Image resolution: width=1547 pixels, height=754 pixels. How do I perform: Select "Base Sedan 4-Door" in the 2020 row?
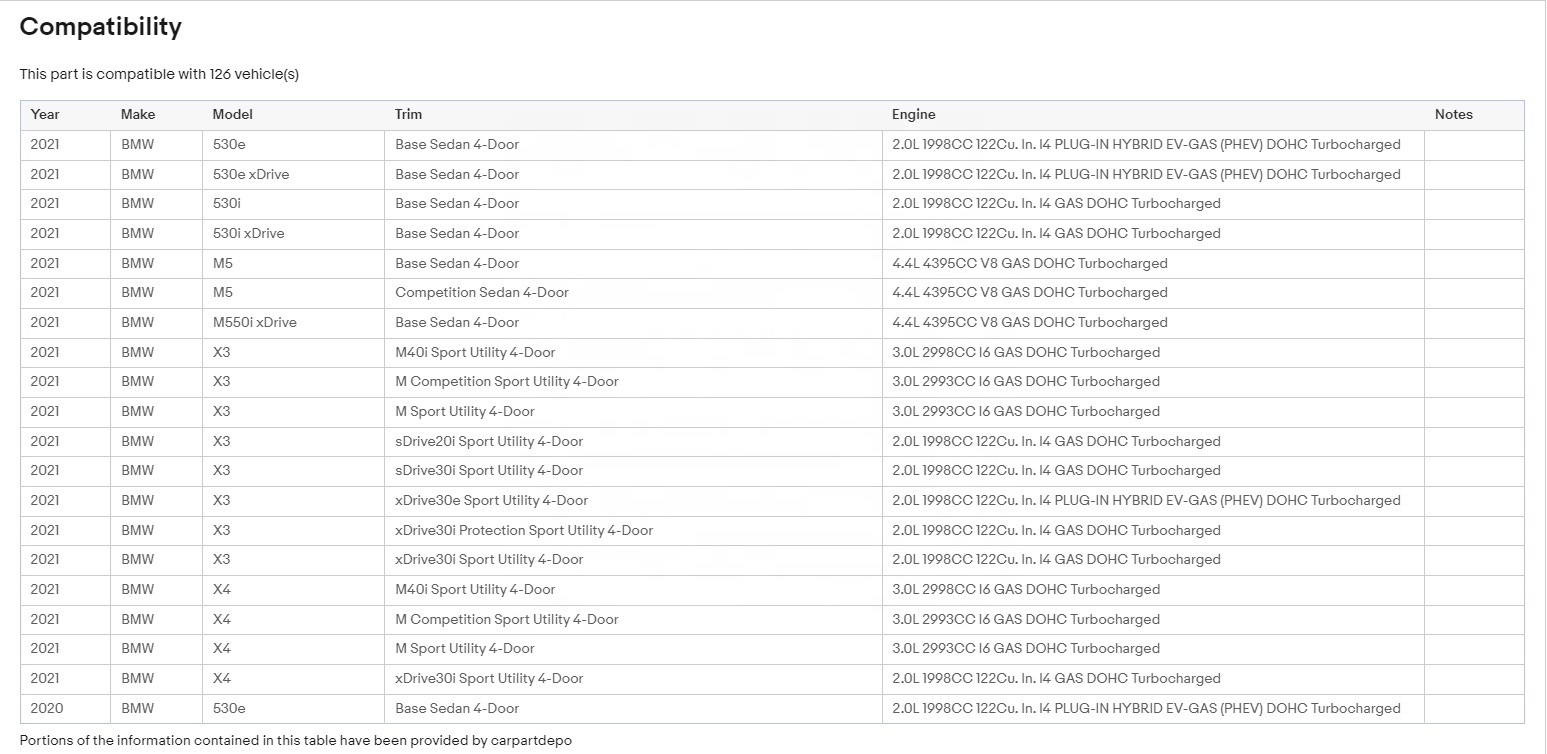coord(457,708)
